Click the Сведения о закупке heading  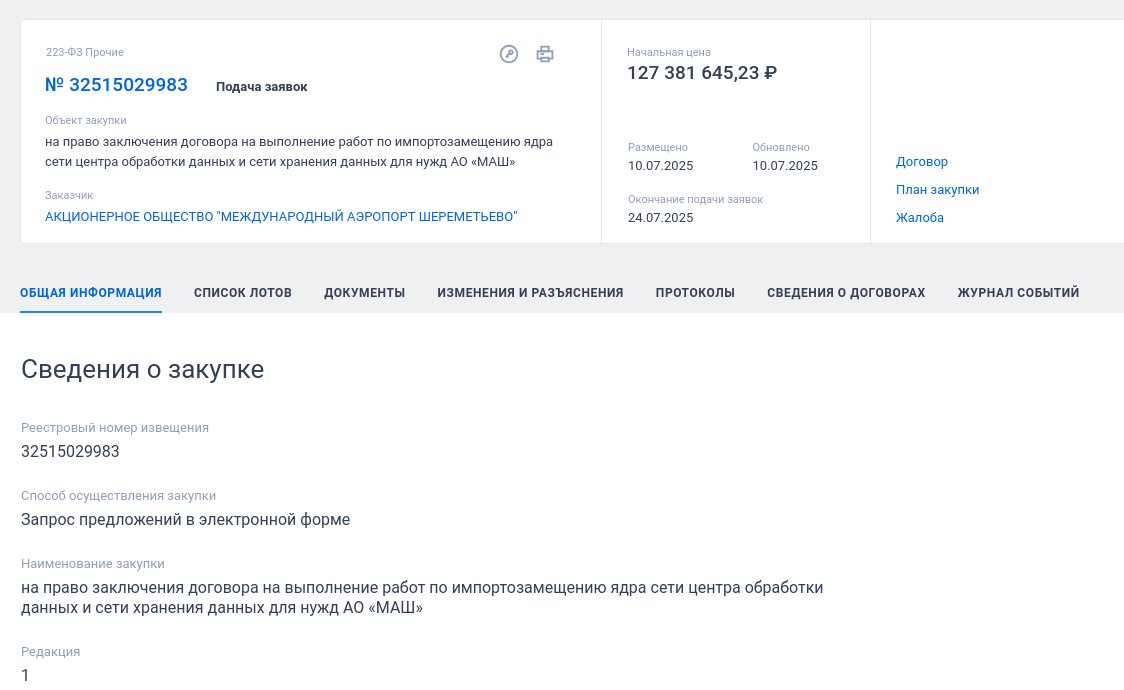(143, 369)
